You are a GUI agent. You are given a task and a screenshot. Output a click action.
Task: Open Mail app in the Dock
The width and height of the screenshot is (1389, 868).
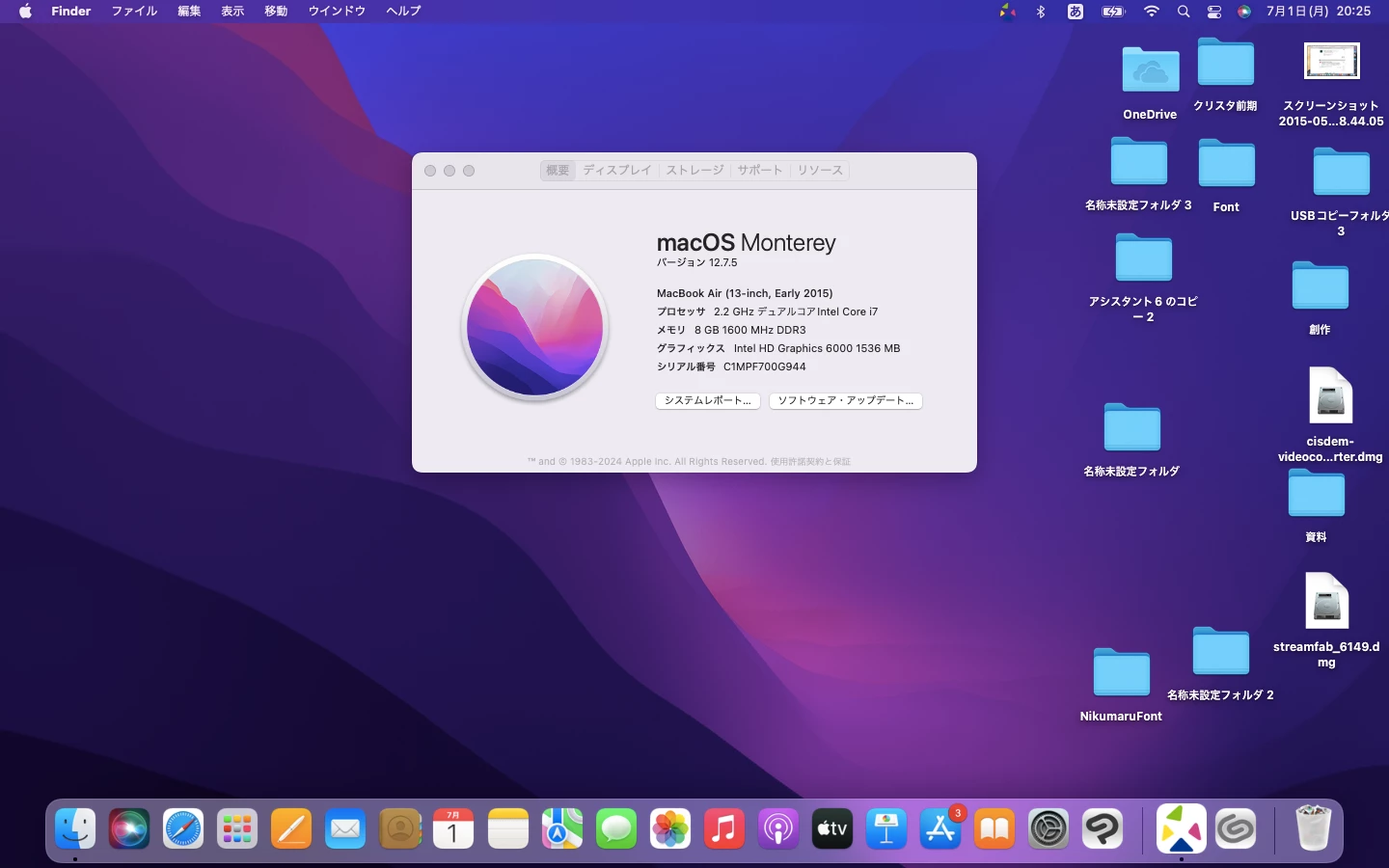345,828
